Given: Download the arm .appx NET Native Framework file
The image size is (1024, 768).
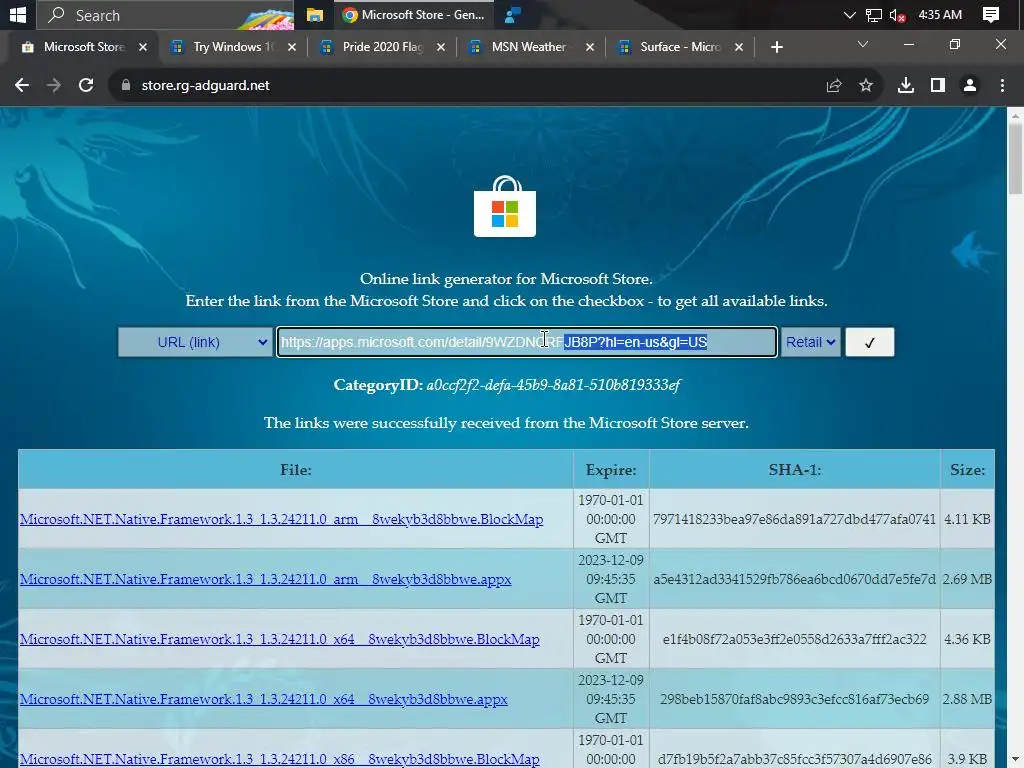Looking at the screenshot, I should click(265, 579).
